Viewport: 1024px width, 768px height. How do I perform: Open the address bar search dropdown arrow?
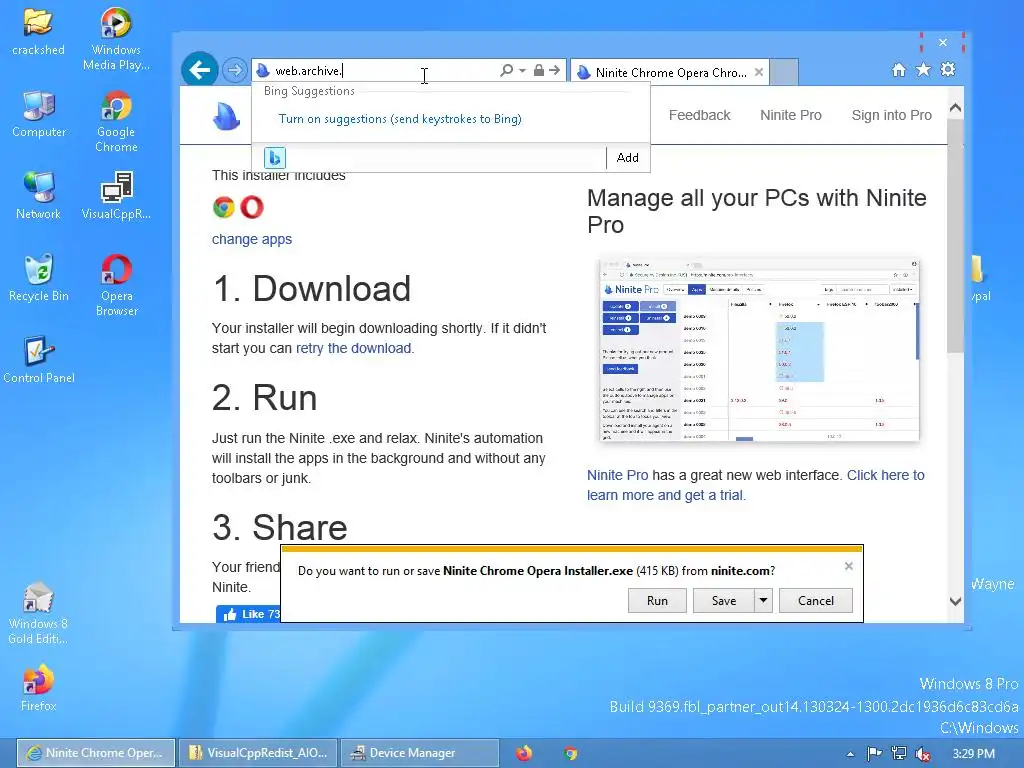522,71
